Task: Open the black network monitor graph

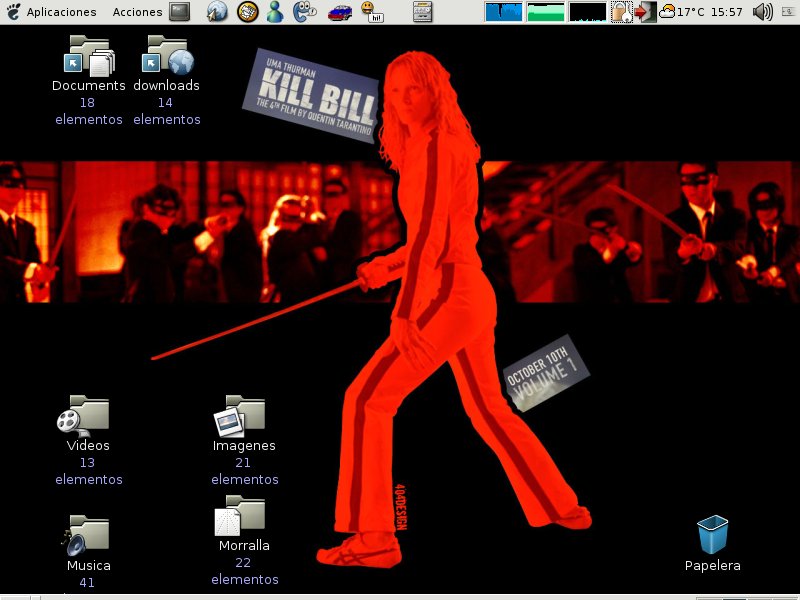Action: coord(587,12)
